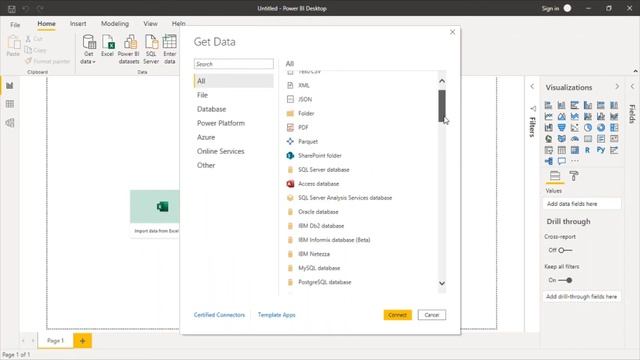Expand the Filters pane
The width and height of the screenshot is (640, 360).
[532, 87]
